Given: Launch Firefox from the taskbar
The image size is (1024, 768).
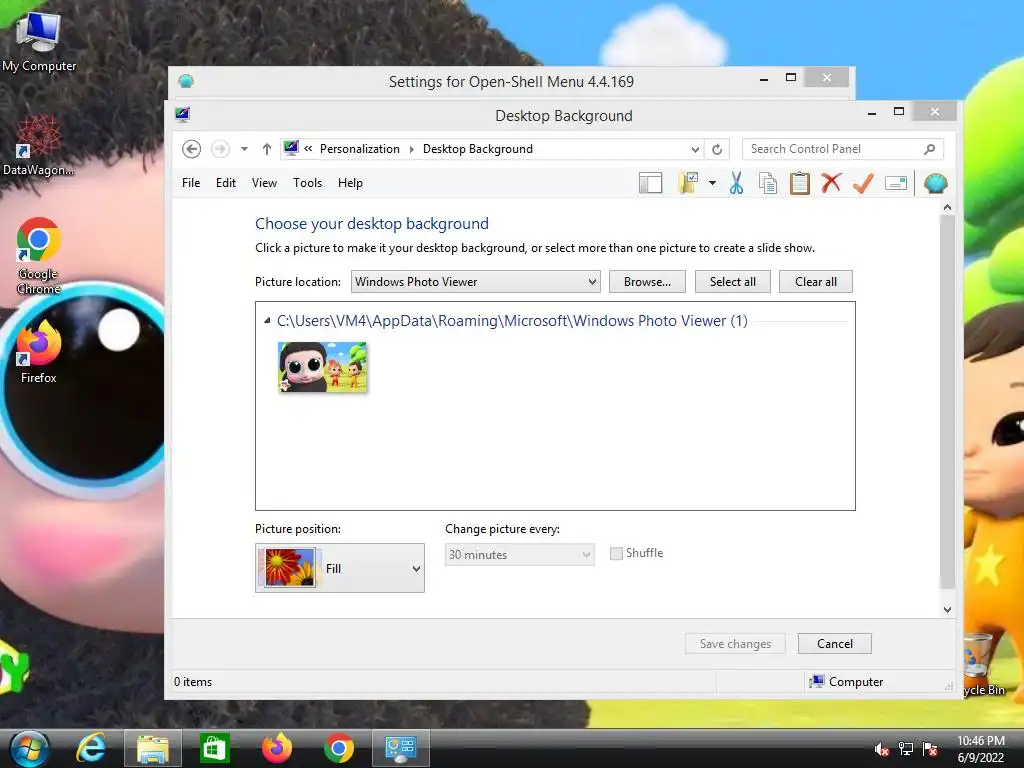Looking at the screenshot, I should click(277, 748).
